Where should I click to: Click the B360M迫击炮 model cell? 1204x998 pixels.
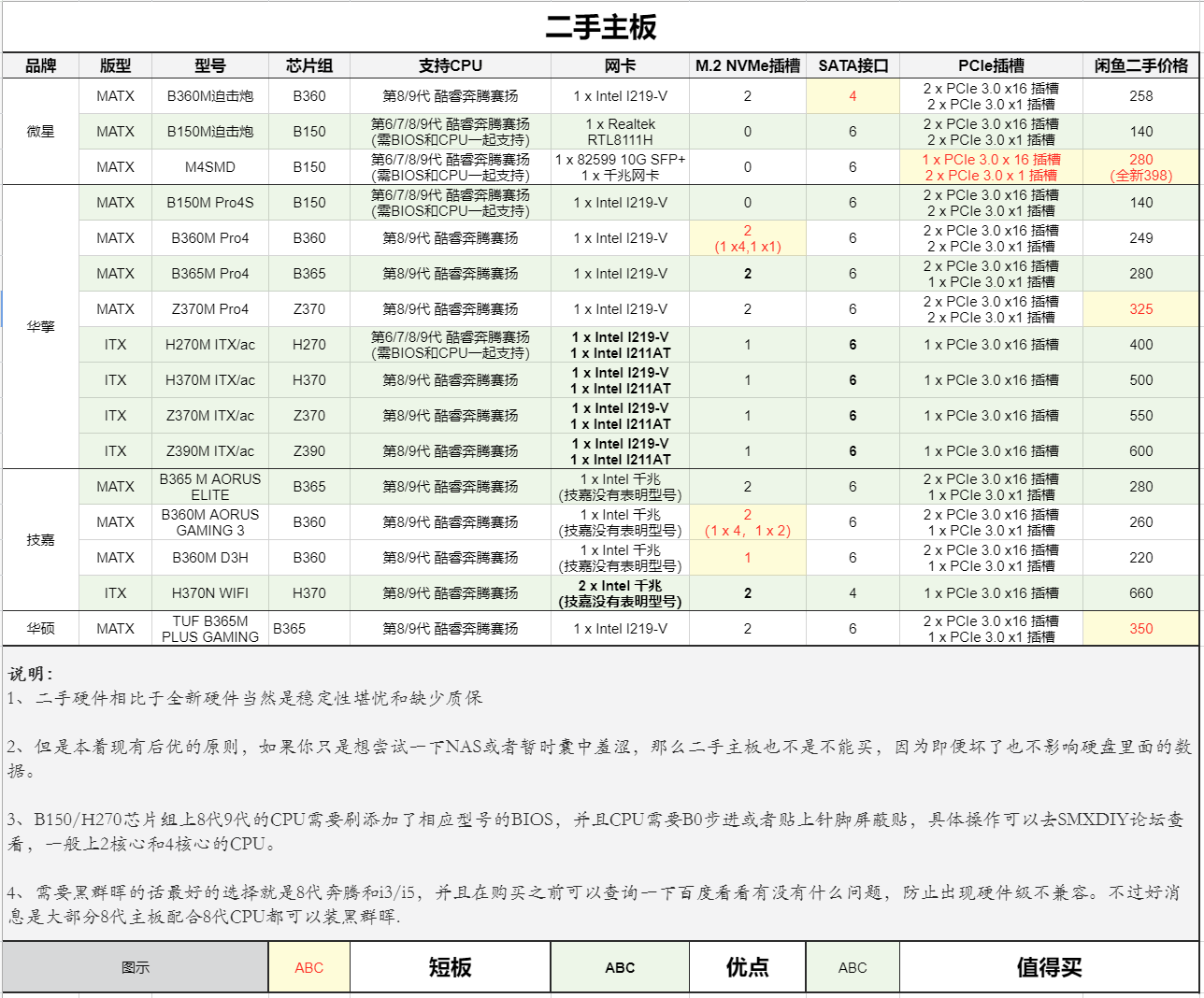coord(210,96)
